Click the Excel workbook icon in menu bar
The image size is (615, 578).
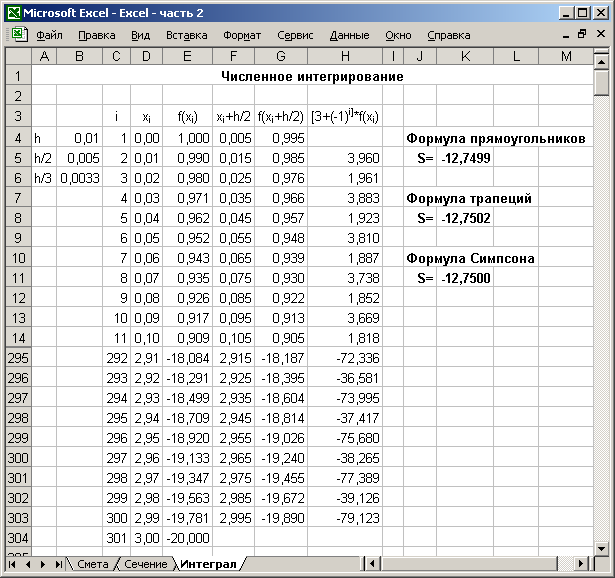[20, 35]
